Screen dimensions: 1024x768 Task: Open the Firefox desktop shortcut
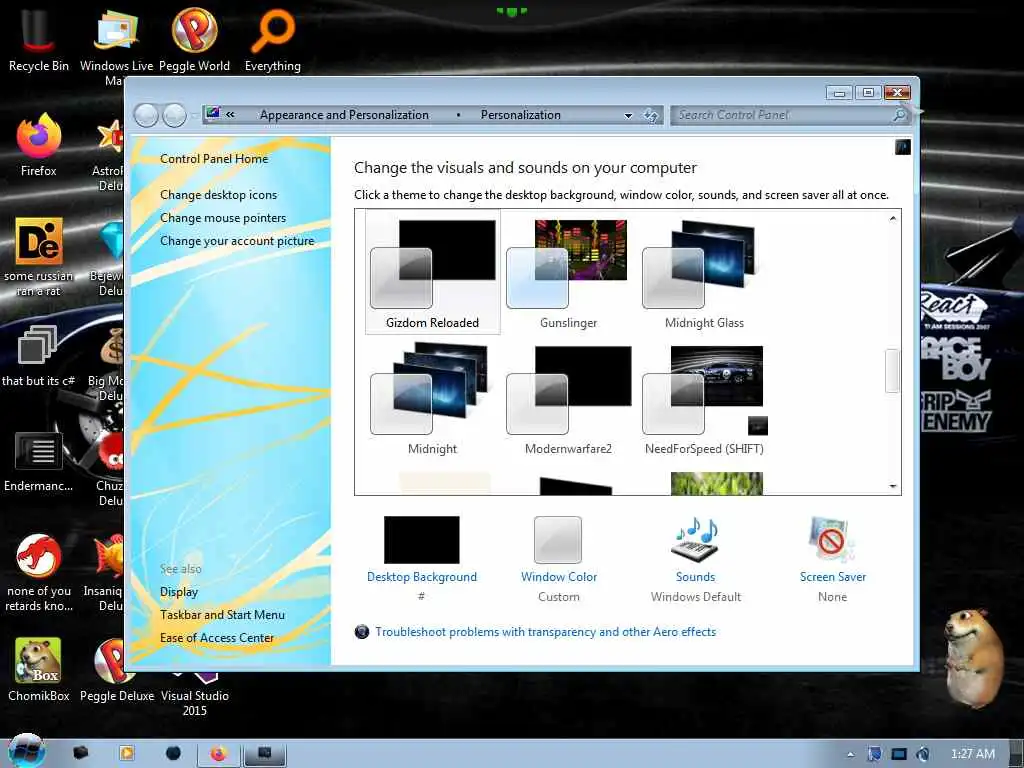[39, 145]
